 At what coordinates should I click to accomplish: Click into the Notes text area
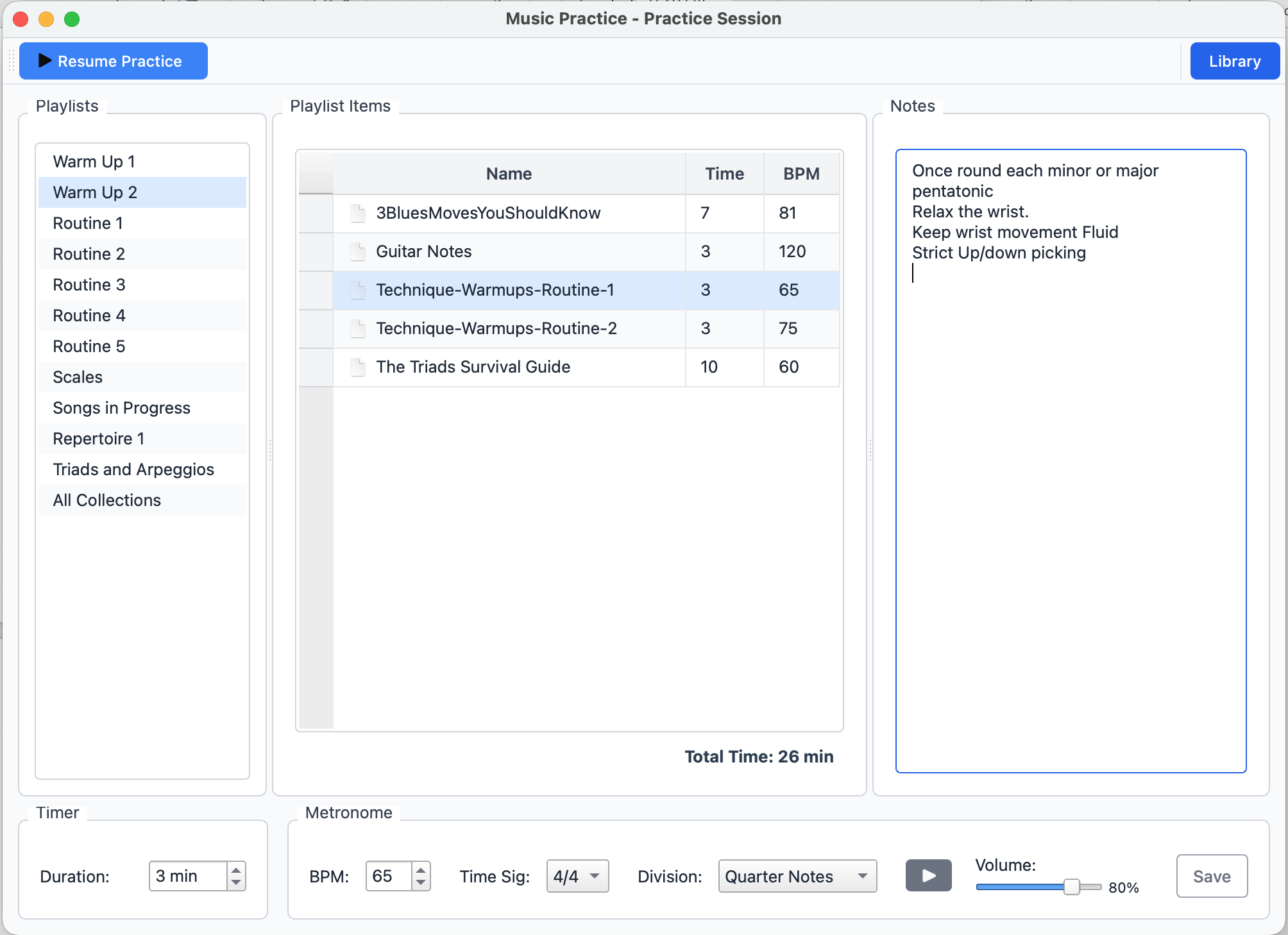[x=1071, y=461]
